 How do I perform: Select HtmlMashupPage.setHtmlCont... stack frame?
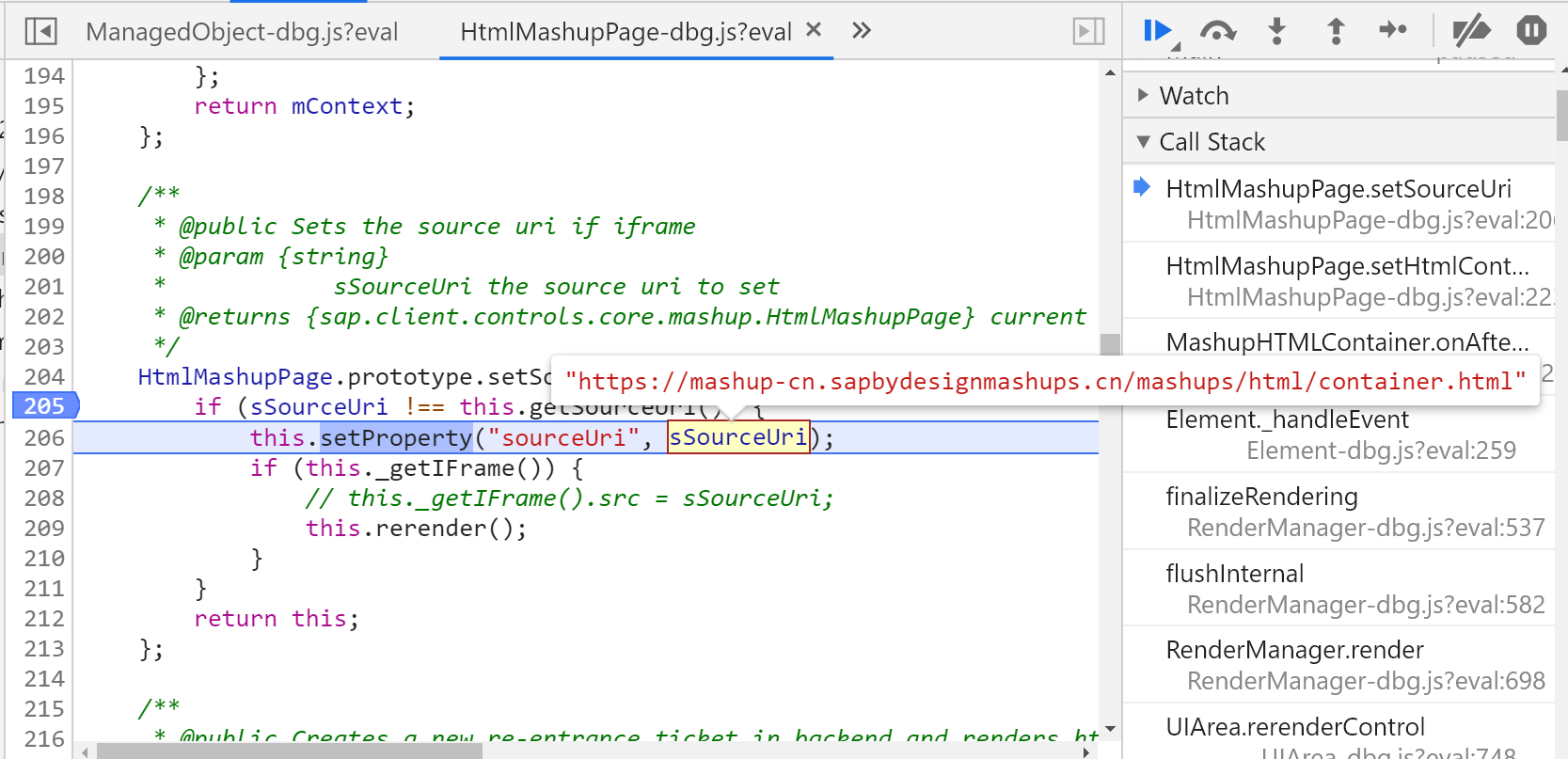(1338, 280)
